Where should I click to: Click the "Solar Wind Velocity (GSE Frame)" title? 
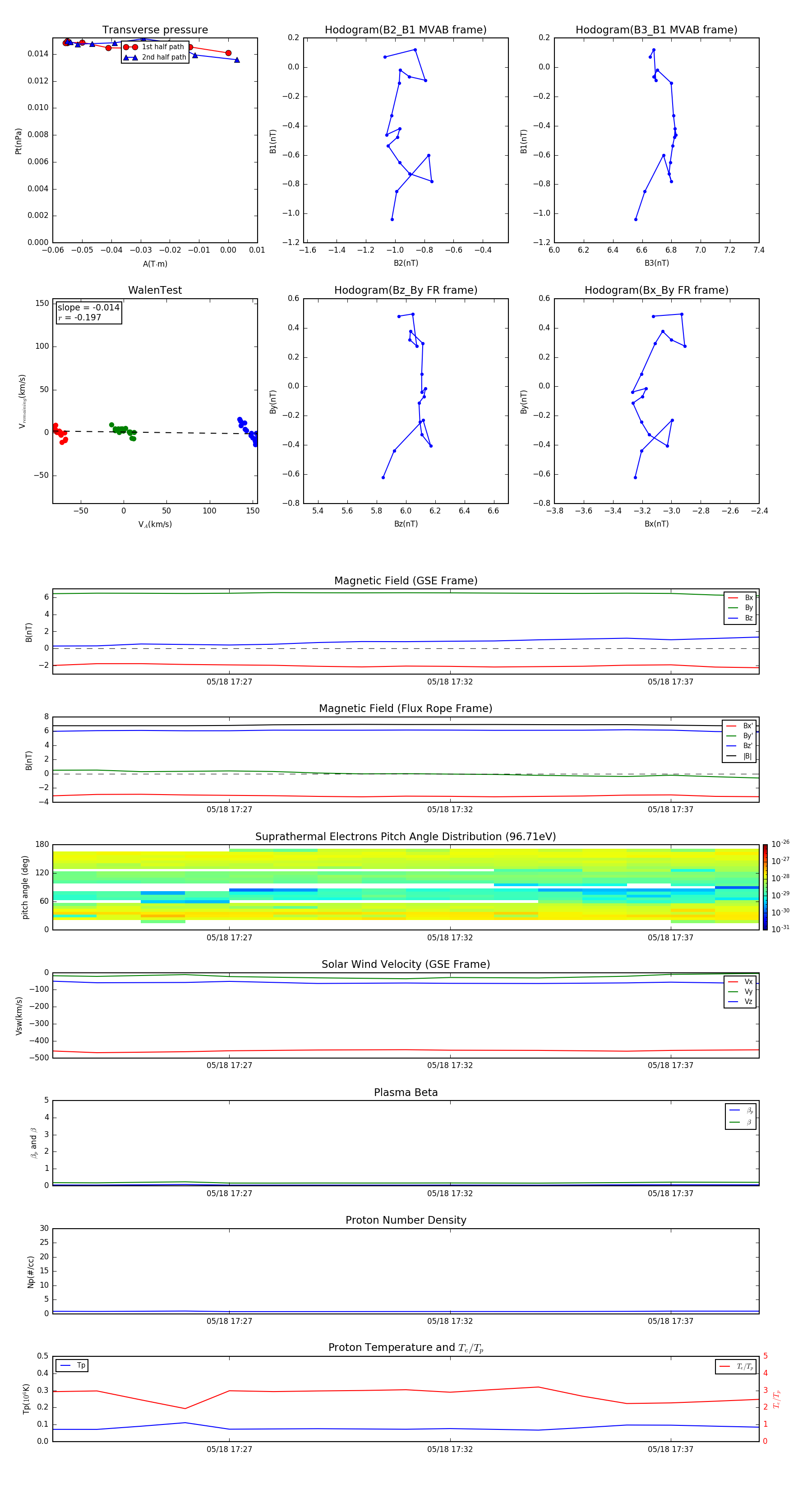pos(406,965)
